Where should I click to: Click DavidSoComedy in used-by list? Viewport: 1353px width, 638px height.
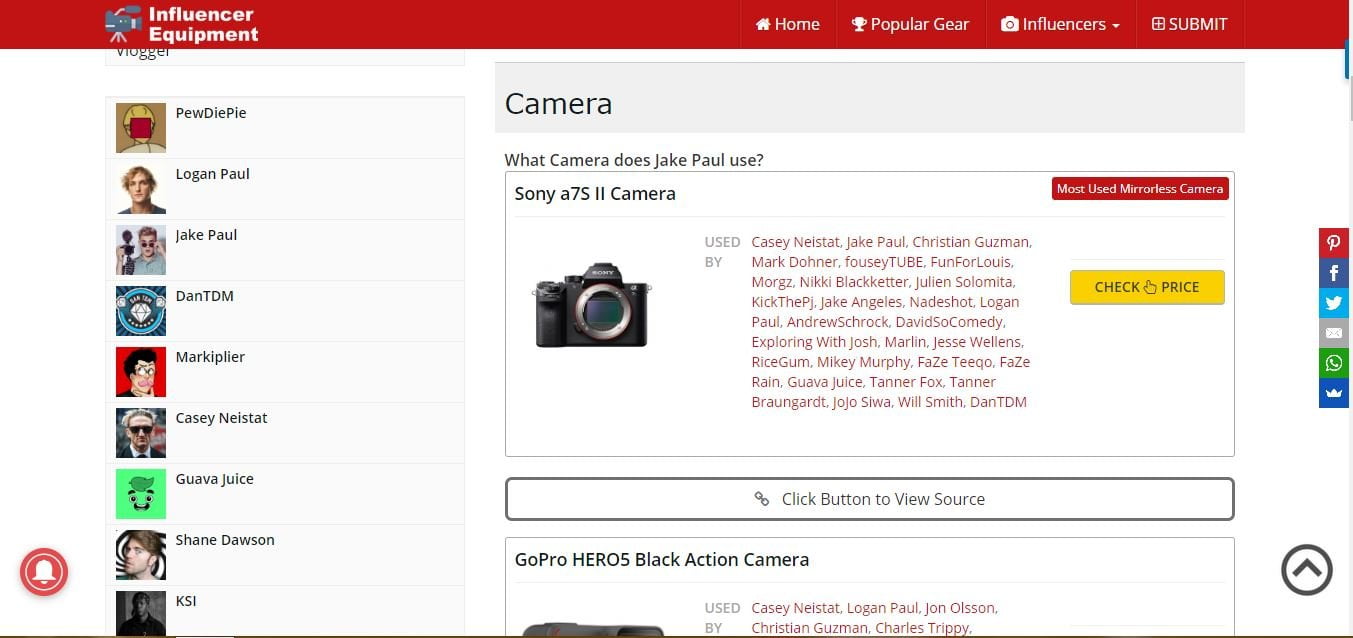point(949,322)
